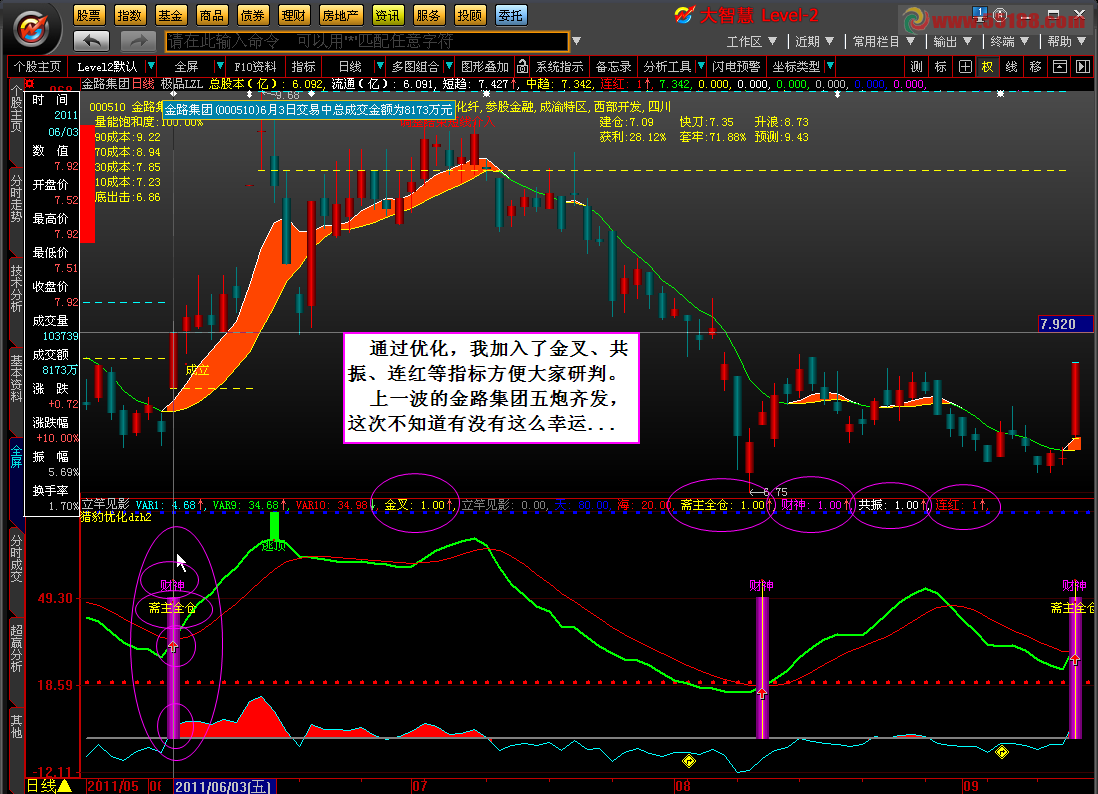Expand dropdown arrow beside 全屏
1098x794 pixels.
click(x=219, y=67)
